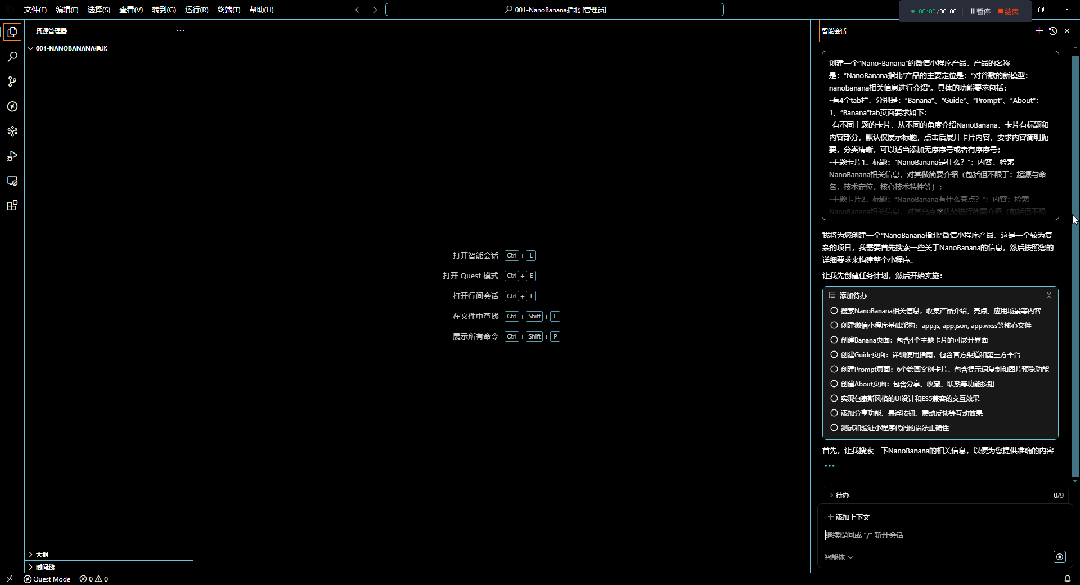
Task: Open the agent mode dropdown in chat input
Action: tap(840, 557)
